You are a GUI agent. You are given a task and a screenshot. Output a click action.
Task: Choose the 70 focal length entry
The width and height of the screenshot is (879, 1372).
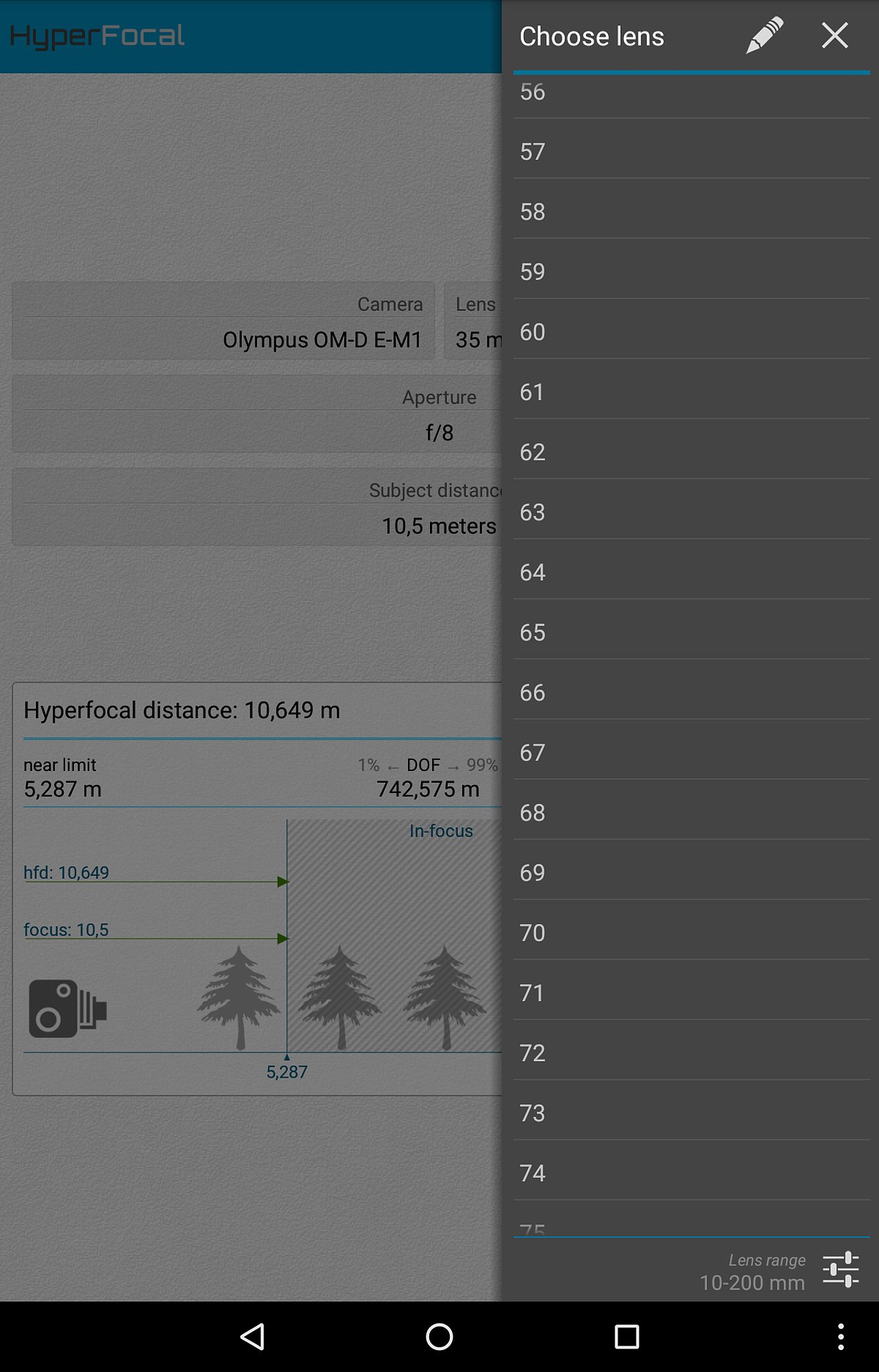[691, 933]
